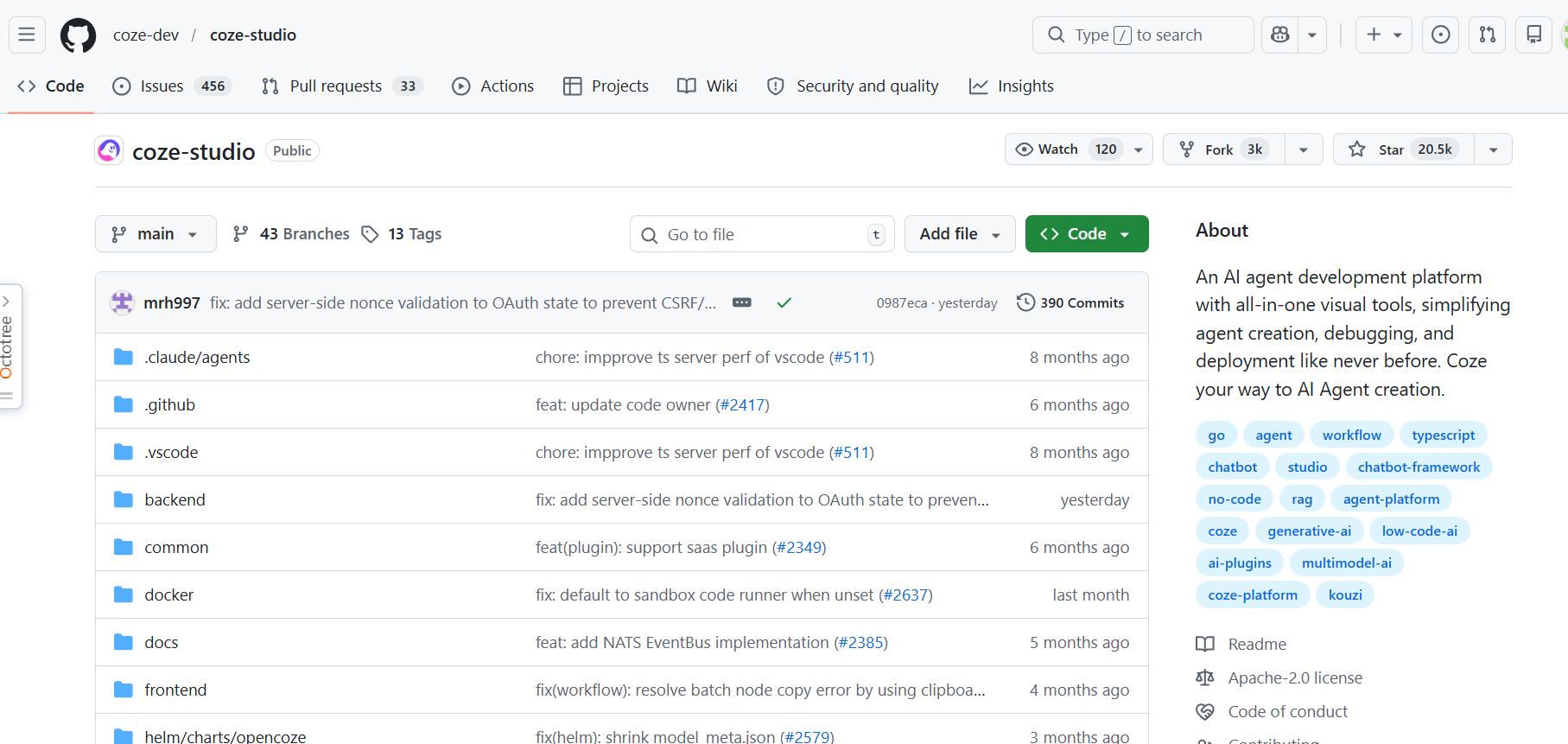The image size is (1568, 744).
Task: View 43 Branches link
Action: (x=291, y=234)
